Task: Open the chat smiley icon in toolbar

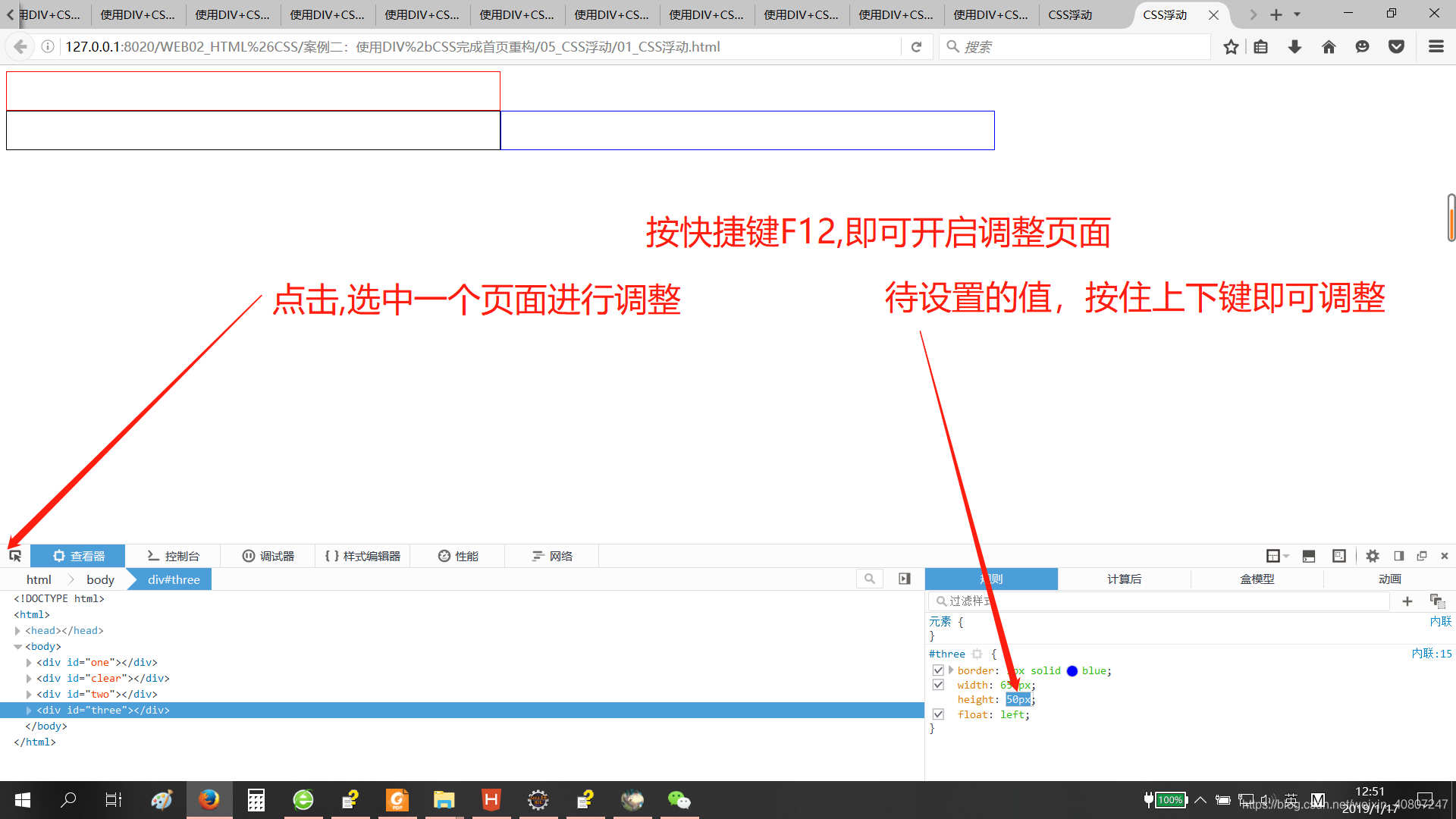Action: point(1362,47)
